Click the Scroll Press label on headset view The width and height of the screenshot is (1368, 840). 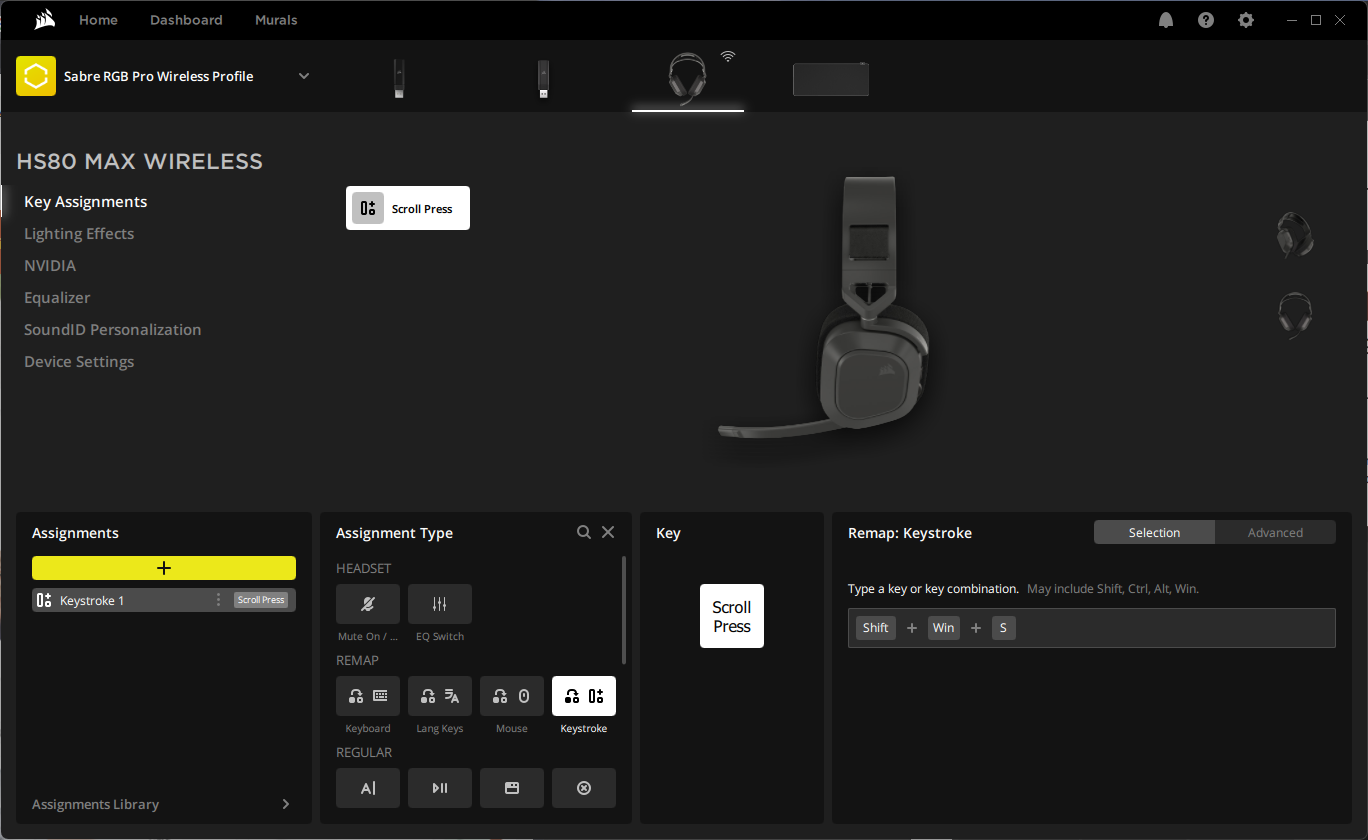pyautogui.click(x=408, y=208)
